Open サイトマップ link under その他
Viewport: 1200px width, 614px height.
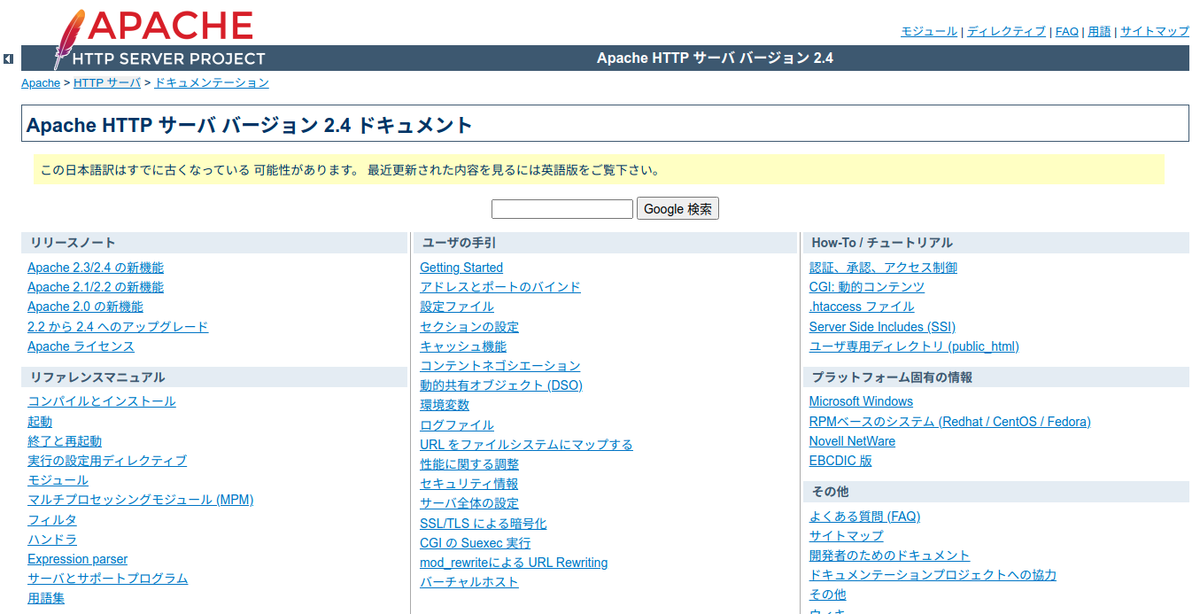coord(846,536)
